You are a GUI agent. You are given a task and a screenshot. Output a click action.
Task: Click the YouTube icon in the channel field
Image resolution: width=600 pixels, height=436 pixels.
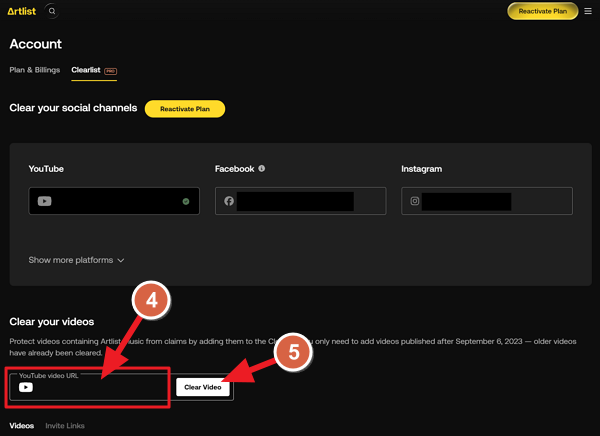coord(44,201)
